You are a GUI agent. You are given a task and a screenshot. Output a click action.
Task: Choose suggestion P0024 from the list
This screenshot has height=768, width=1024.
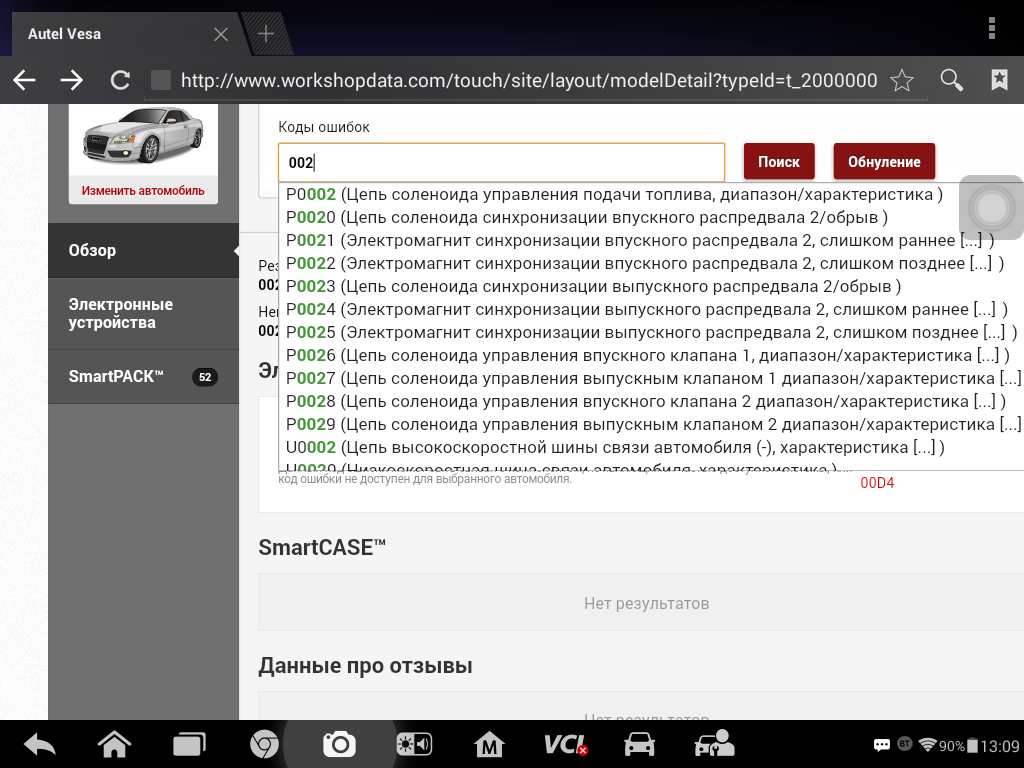point(647,309)
